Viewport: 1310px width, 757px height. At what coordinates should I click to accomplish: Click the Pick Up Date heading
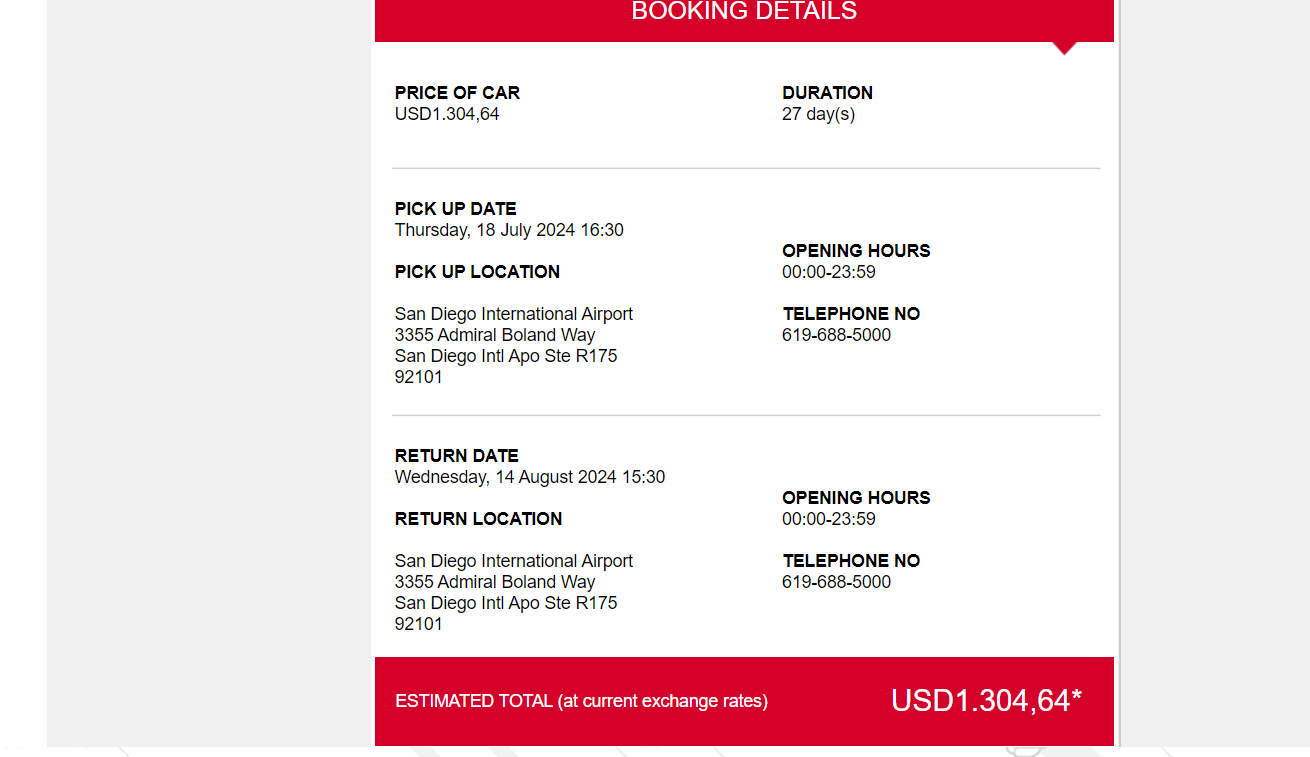(455, 209)
